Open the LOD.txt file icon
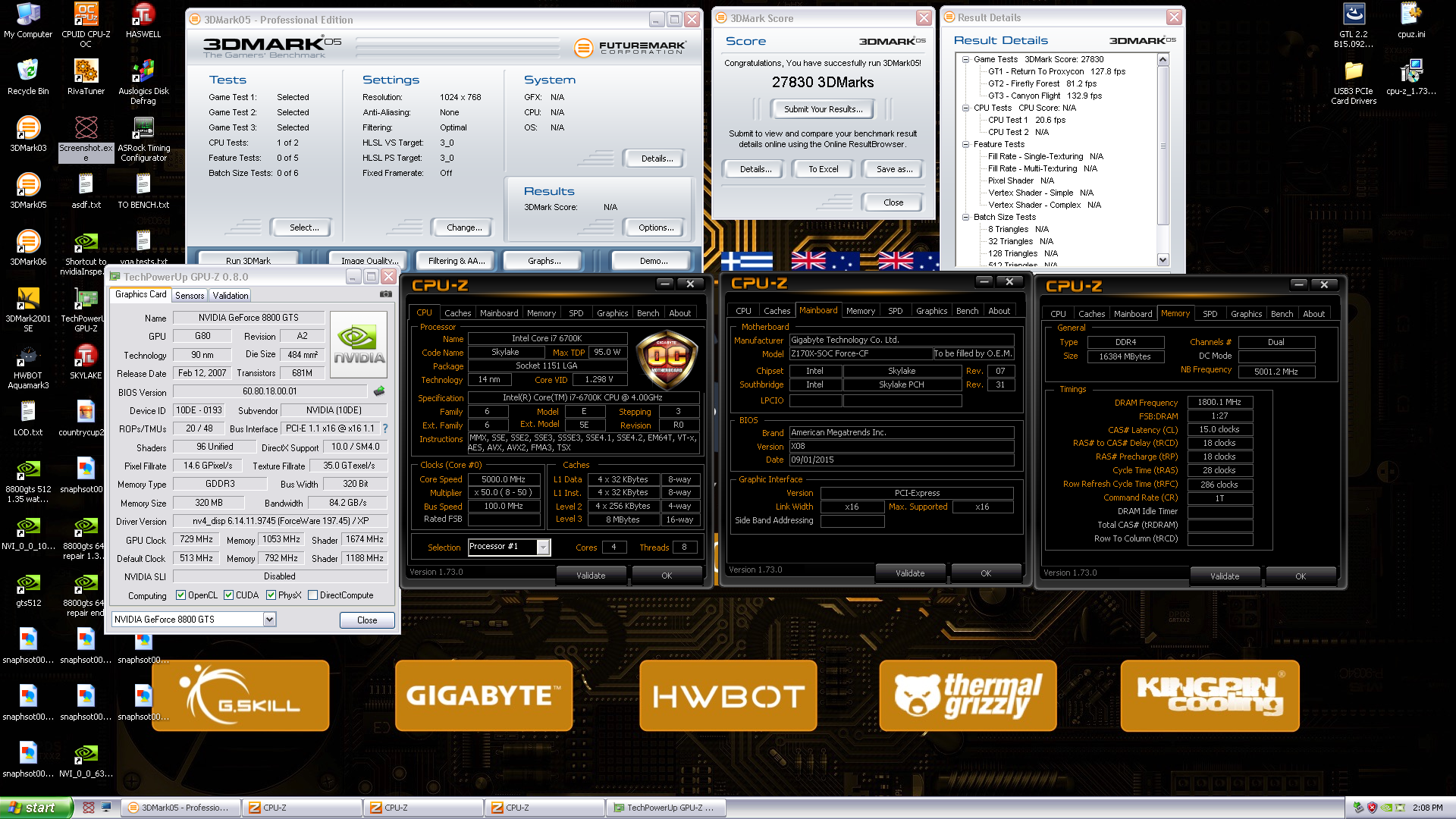The width and height of the screenshot is (1456, 819). (x=28, y=419)
